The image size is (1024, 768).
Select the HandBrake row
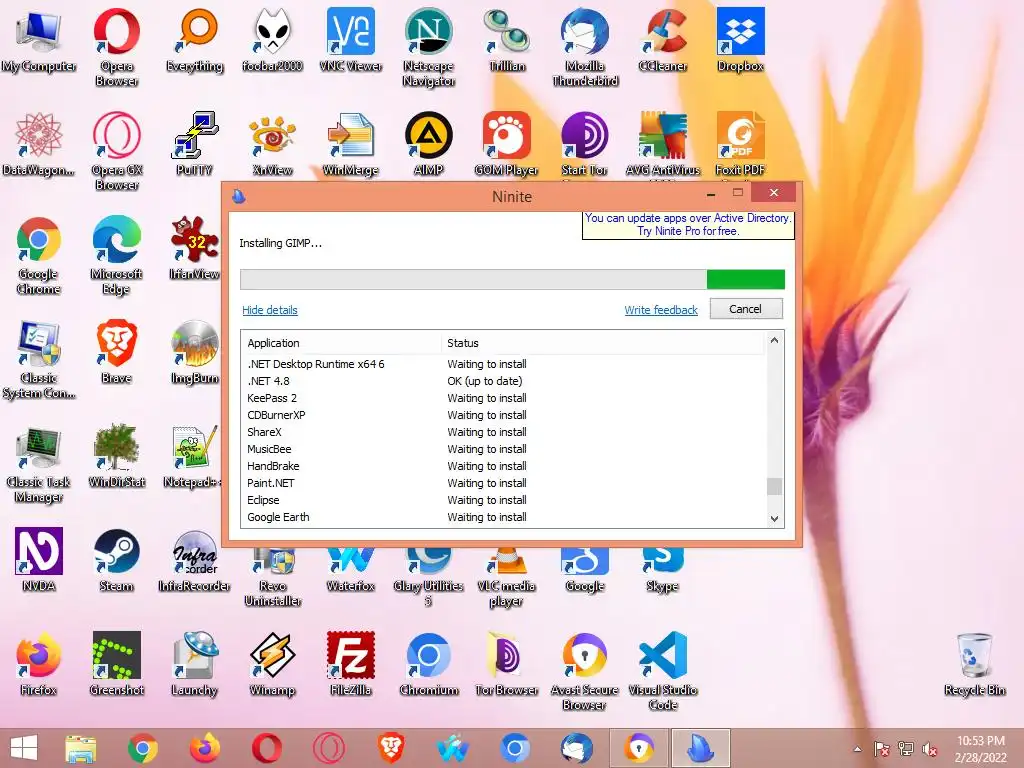tap(504, 466)
